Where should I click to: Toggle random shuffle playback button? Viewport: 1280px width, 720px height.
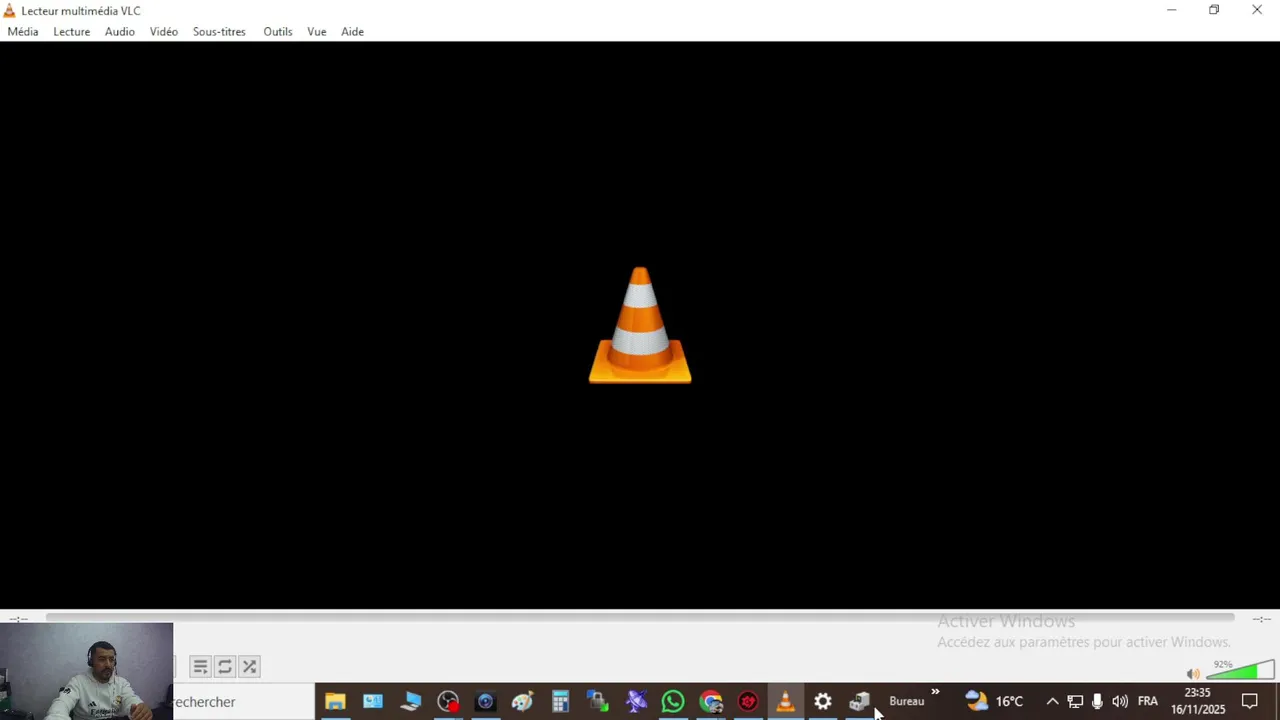(250, 667)
